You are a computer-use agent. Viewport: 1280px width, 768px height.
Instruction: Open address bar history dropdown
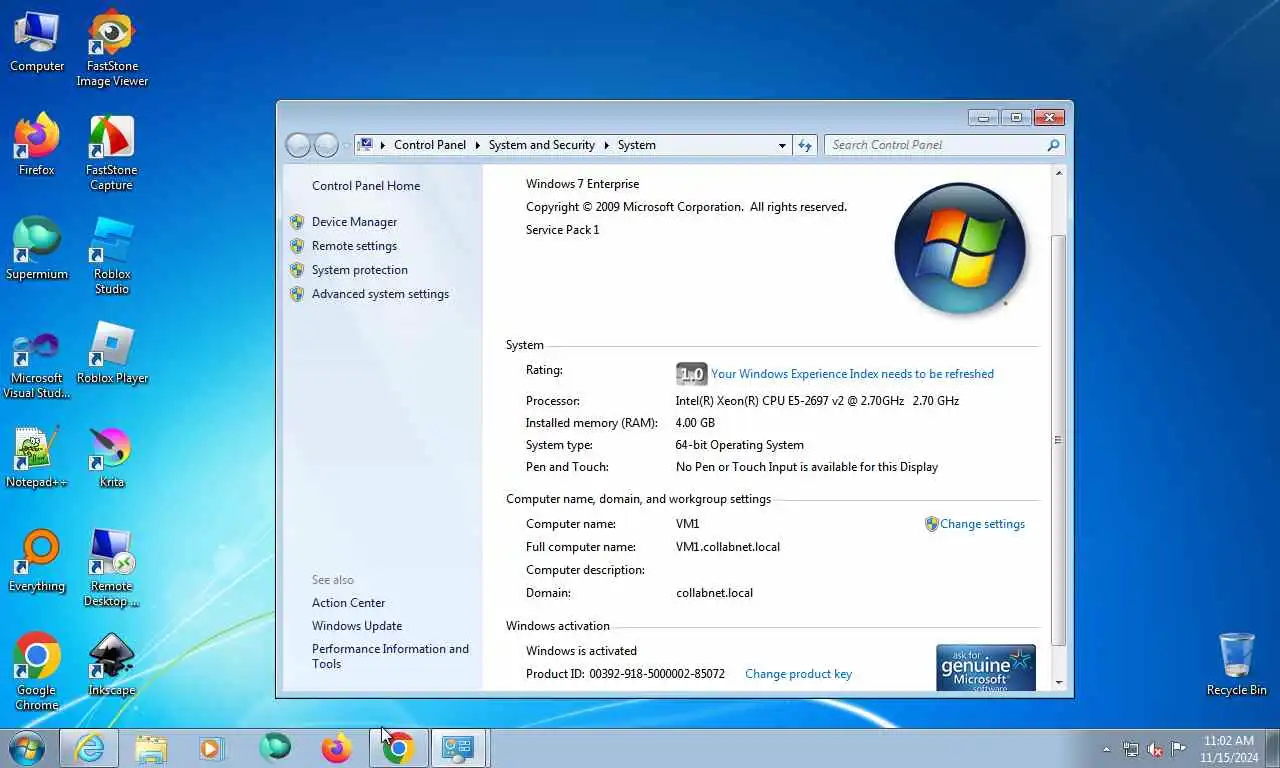[x=782, y=145]
